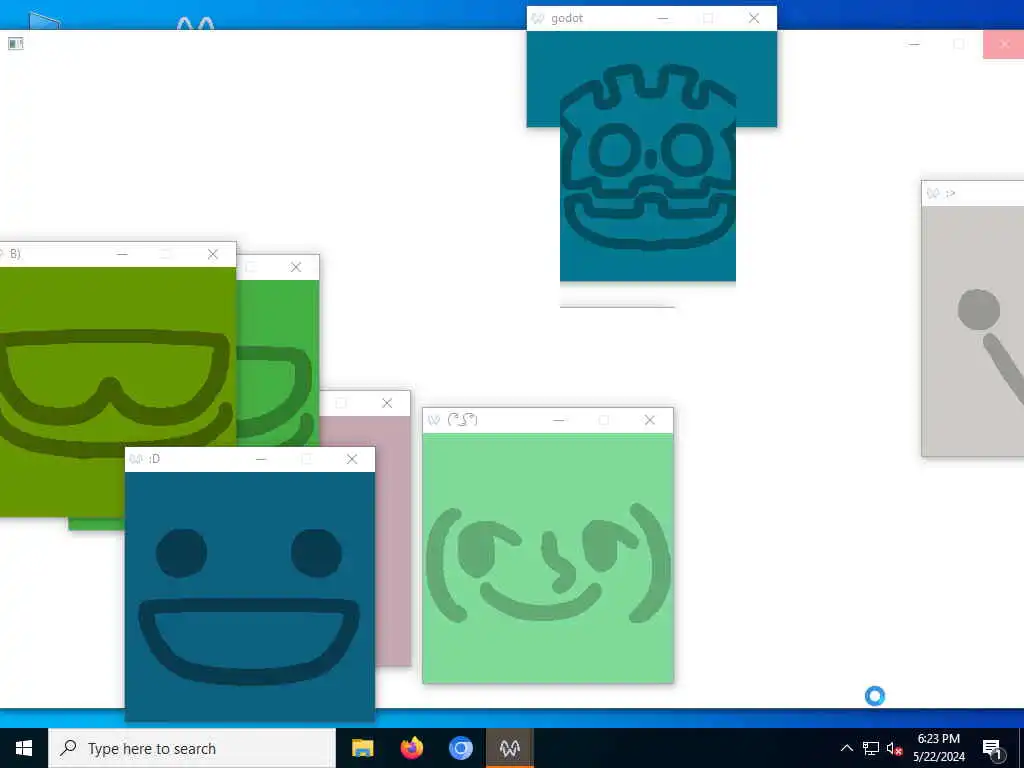Open the blue circular browser taskbar icon
1024x768 pixels.
click(x=460, y=748)
